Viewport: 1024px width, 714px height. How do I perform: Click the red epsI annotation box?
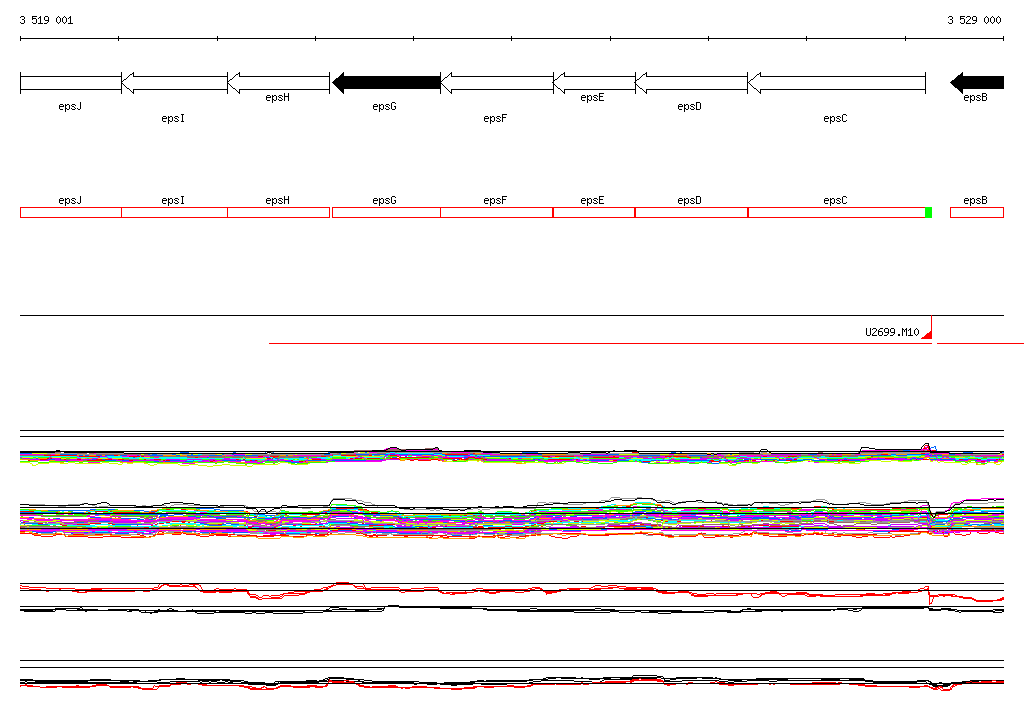(174, 212)
